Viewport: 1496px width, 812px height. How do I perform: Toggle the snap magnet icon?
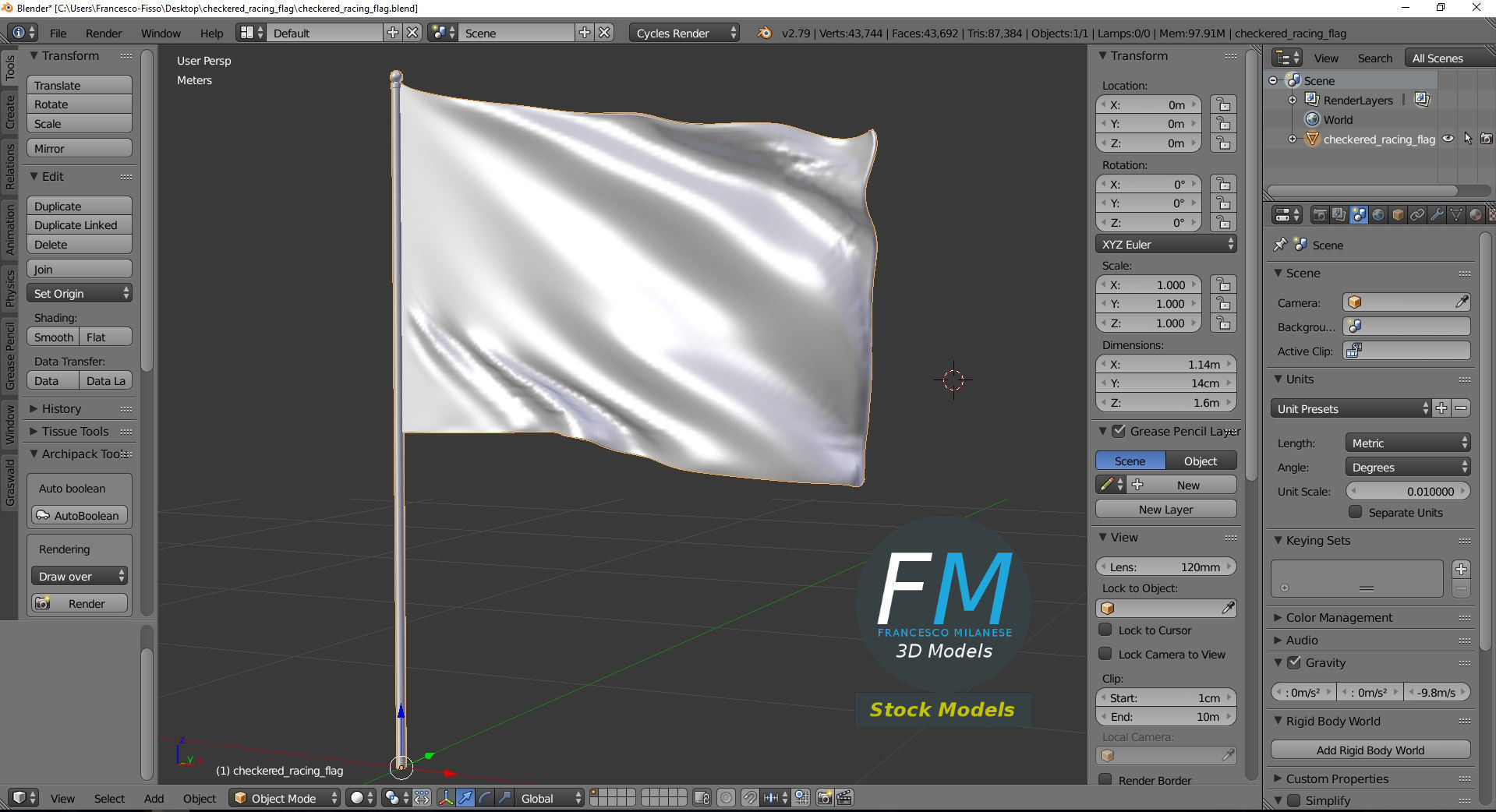coord(750,798)
